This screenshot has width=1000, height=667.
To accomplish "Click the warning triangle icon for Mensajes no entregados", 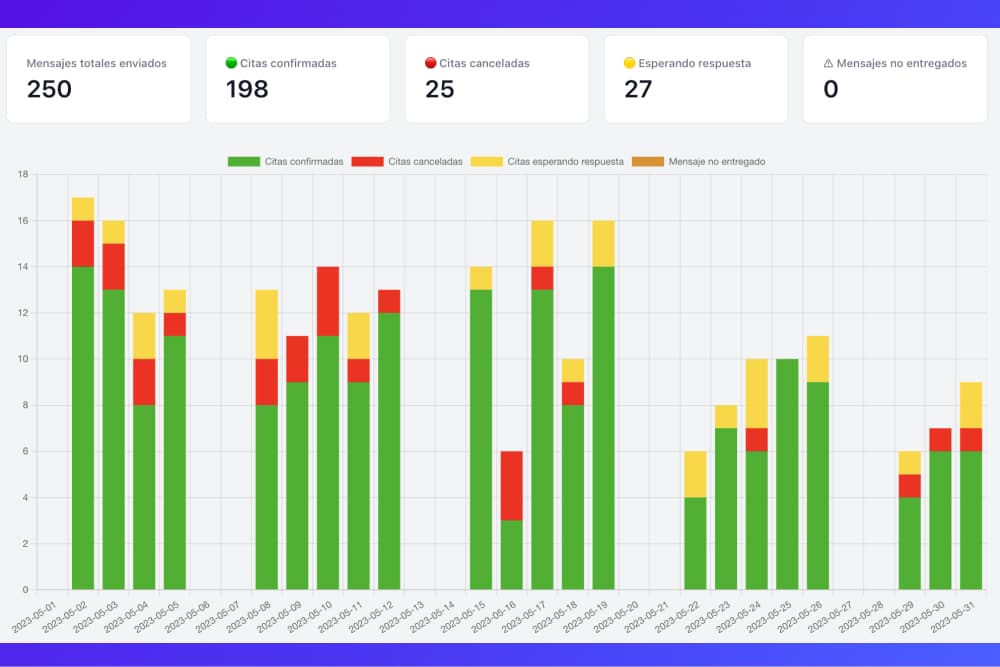I will tap(828, 63).
